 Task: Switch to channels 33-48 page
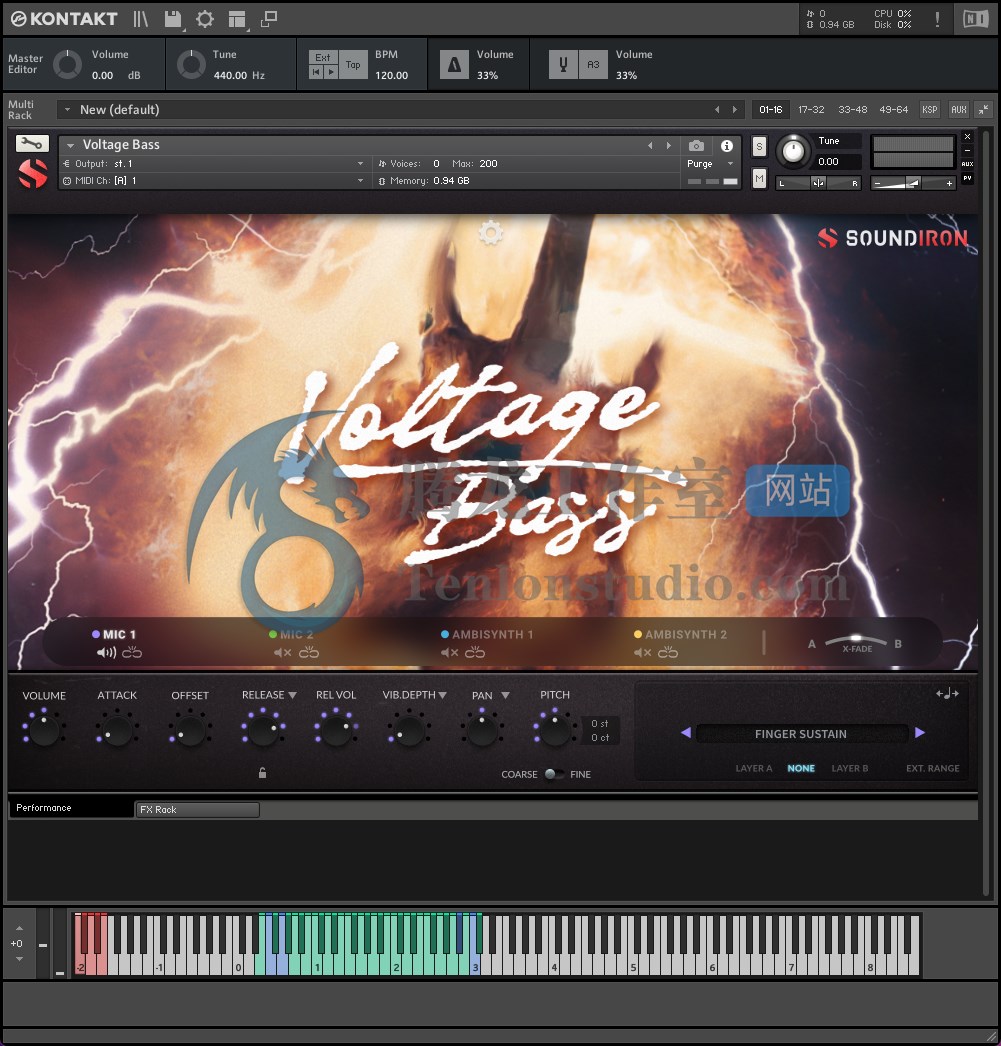click(853, 109)
